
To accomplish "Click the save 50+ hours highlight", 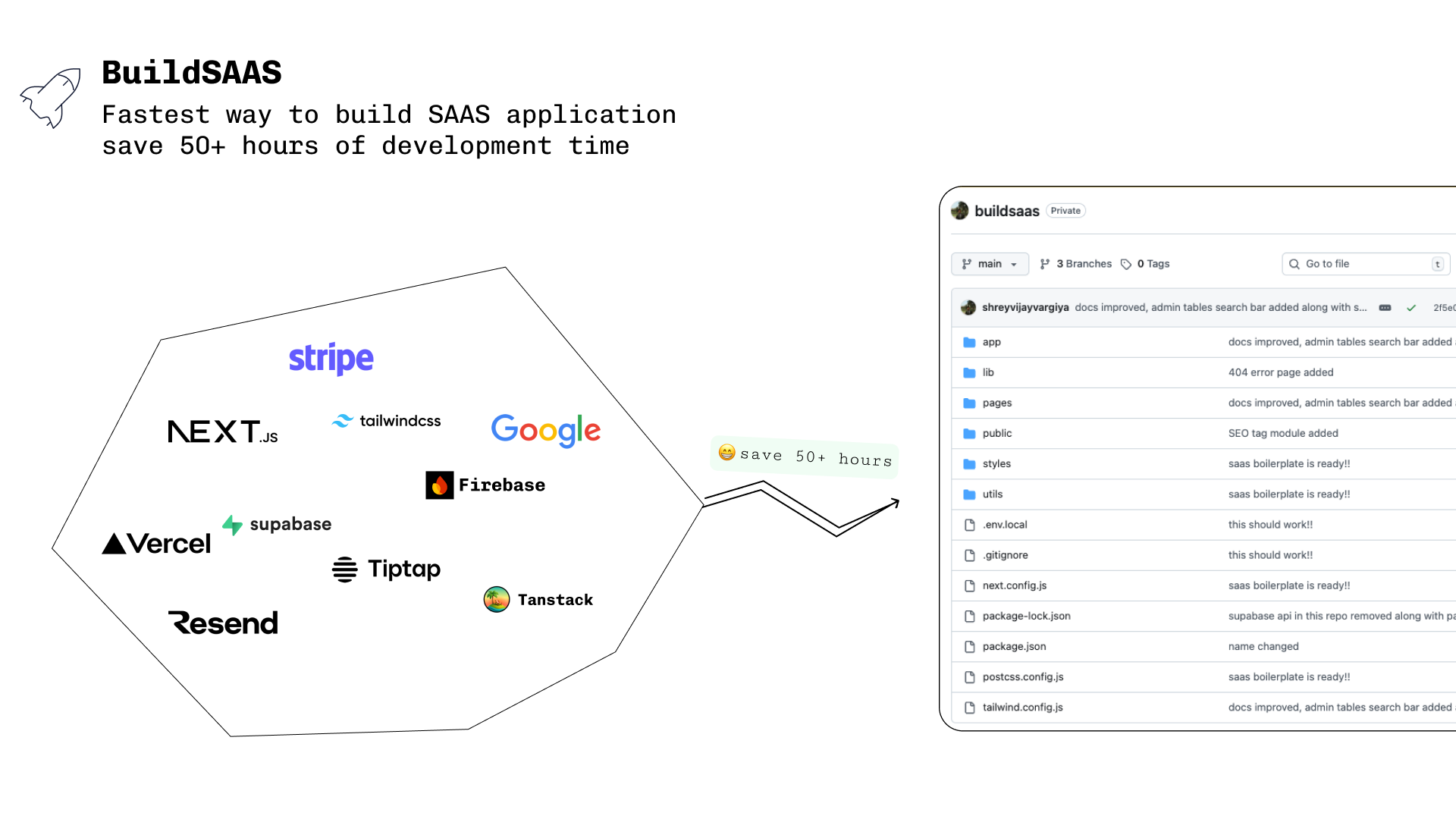I will (x=804, y=458).
